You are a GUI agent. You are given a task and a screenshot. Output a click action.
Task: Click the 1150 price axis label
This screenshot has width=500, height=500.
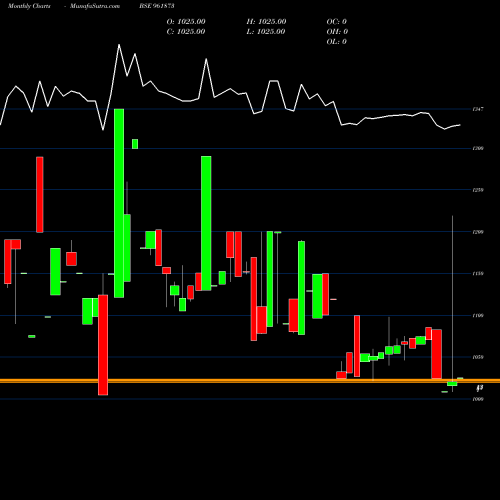pyautogui.click(x=478, y=274)
